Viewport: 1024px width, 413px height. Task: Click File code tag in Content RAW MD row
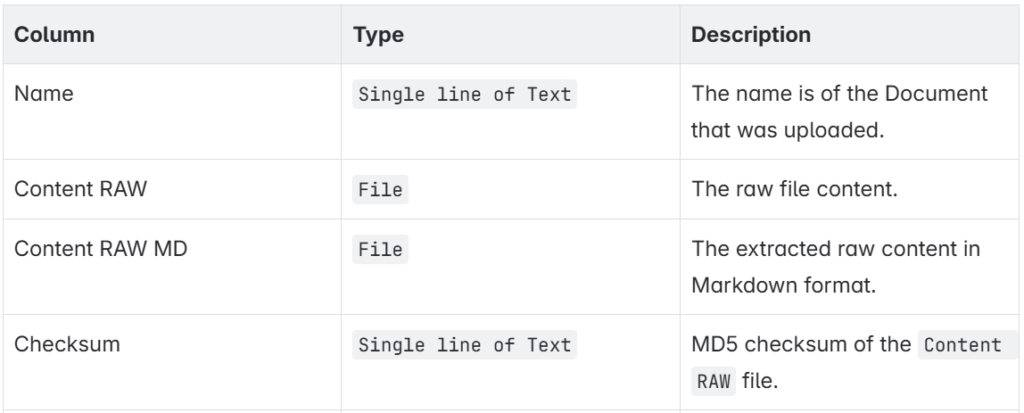coord(380,250)
